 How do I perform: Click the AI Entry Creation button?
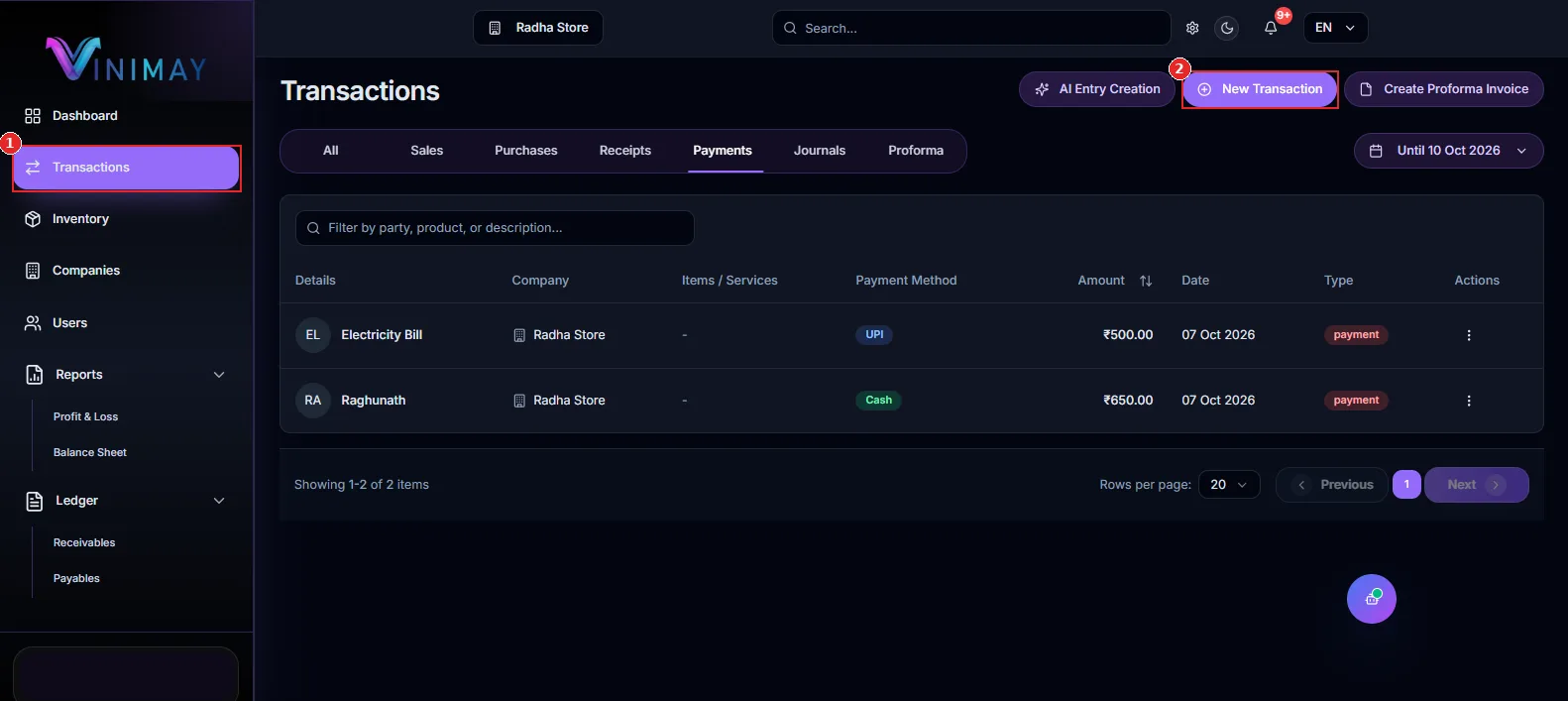pos(1097,89)
